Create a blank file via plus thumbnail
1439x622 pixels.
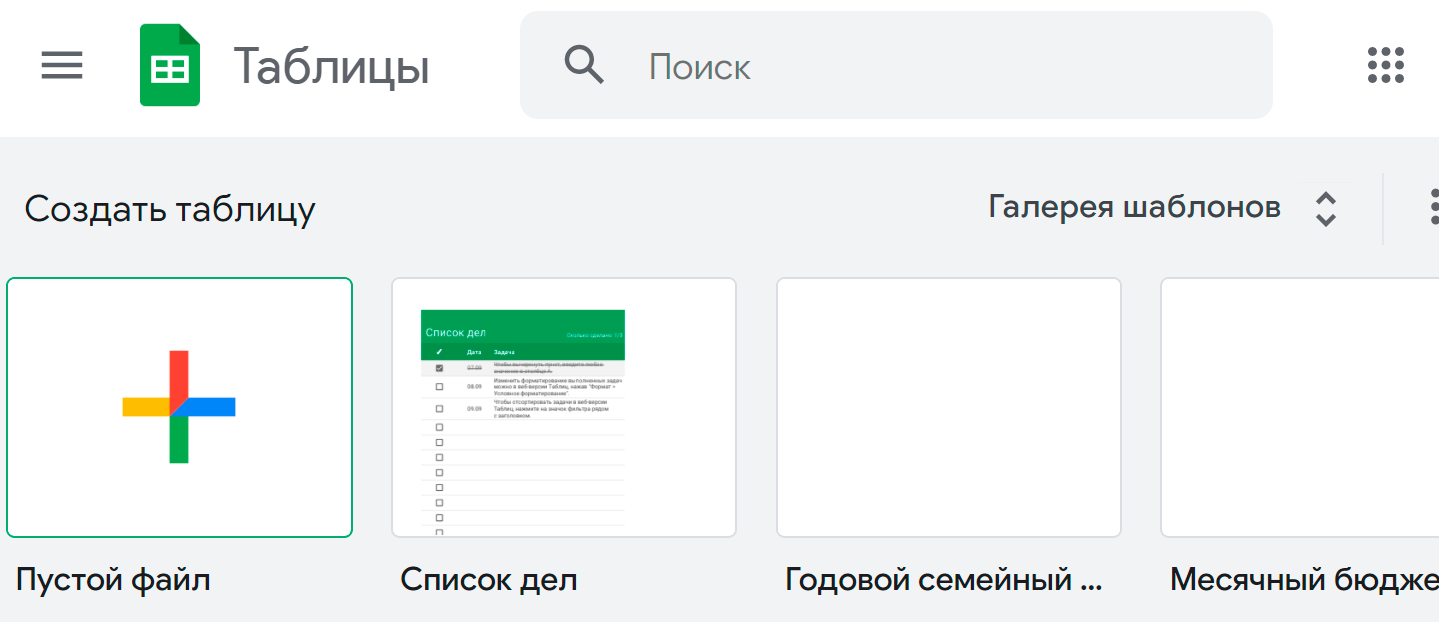180,407
